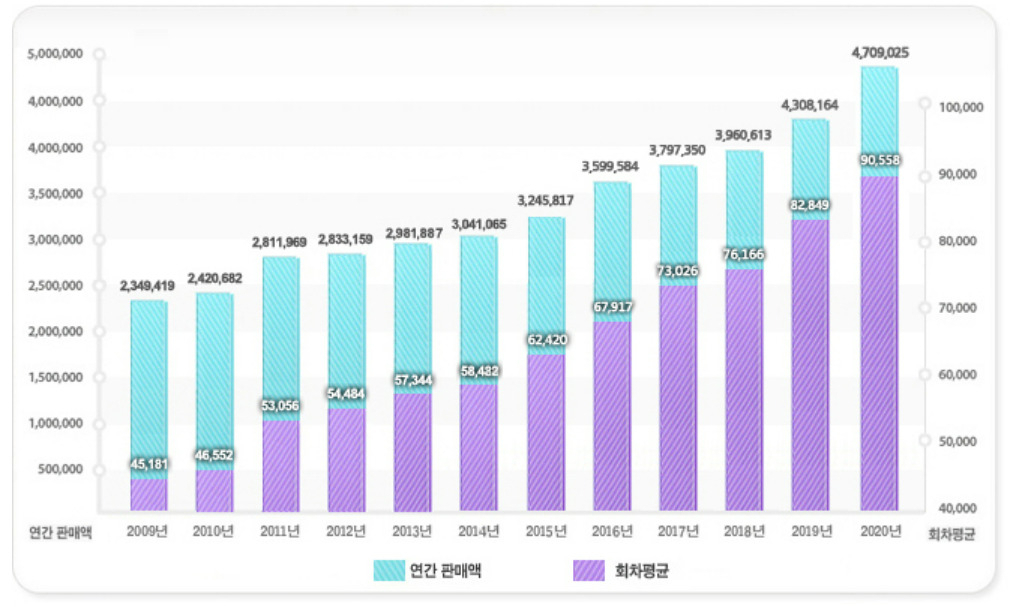Click the 45,181 average label
The height and width of the screenshot is (607, 1010).
pos(149,464)
